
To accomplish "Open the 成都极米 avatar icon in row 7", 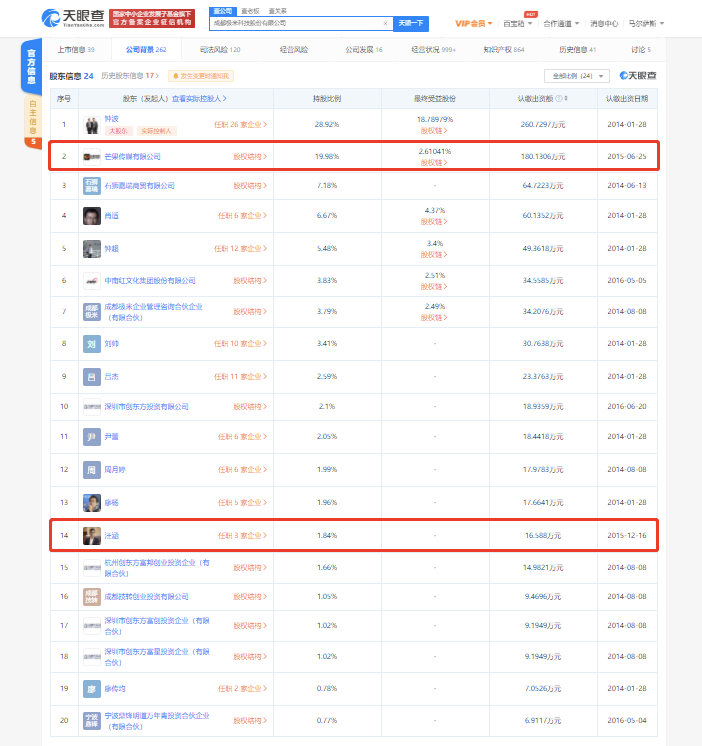I will (x=92, y=312).
